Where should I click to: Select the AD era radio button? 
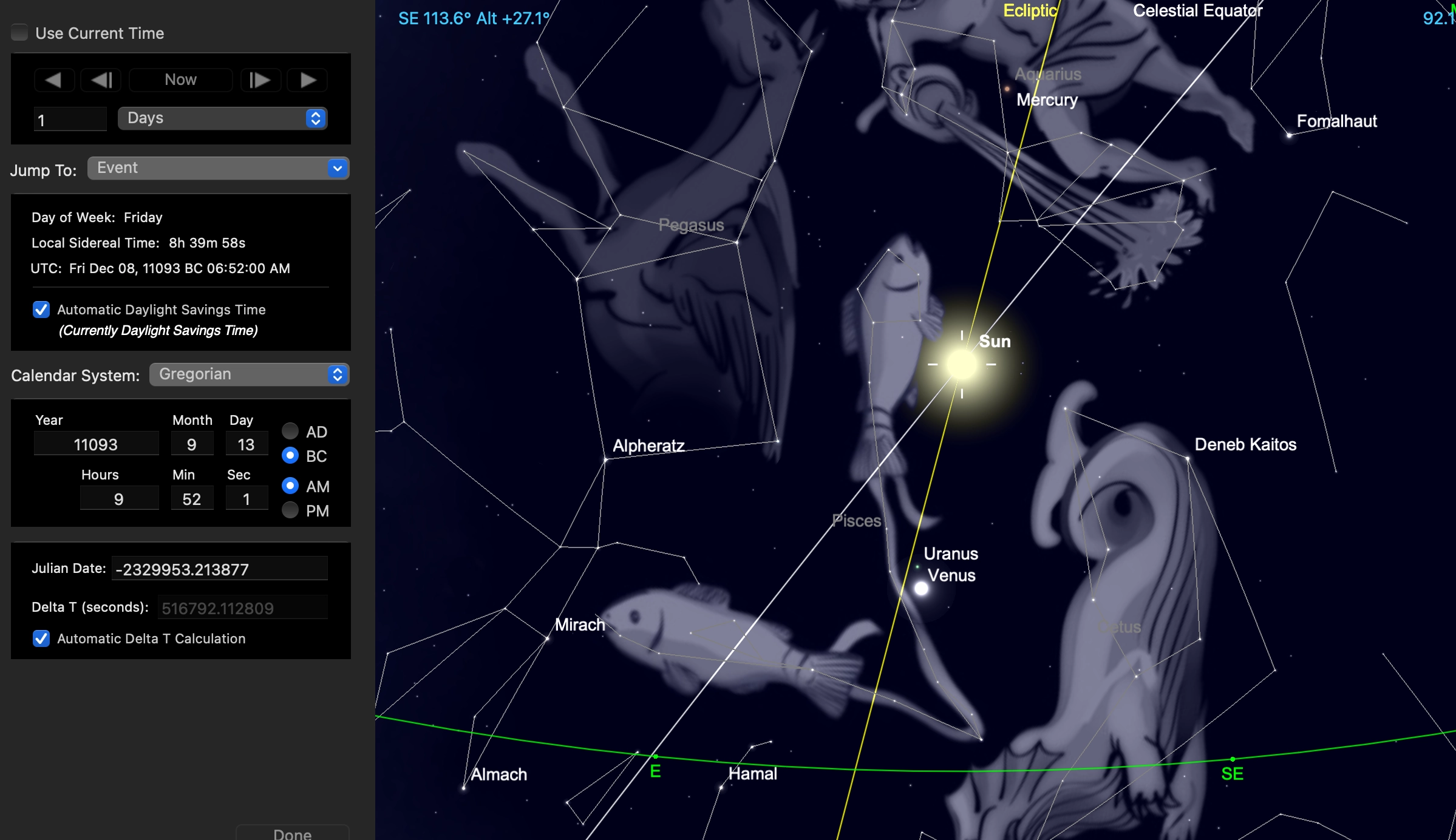pos(290,432)
